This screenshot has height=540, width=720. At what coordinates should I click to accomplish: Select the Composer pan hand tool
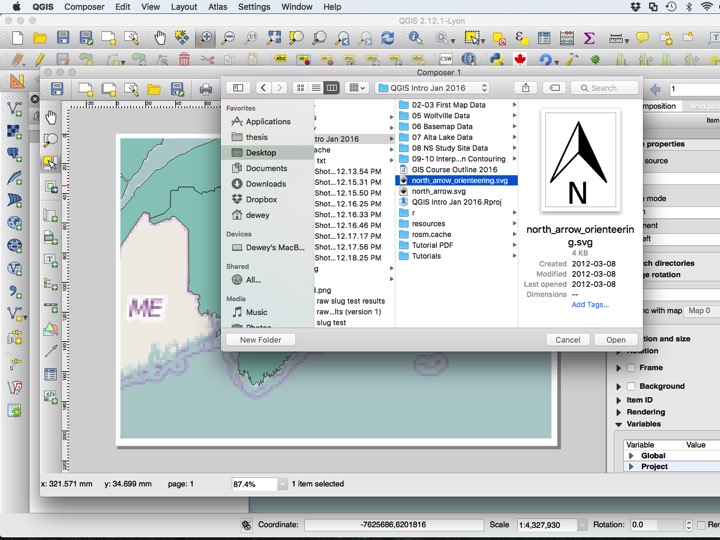pos(51,118)
